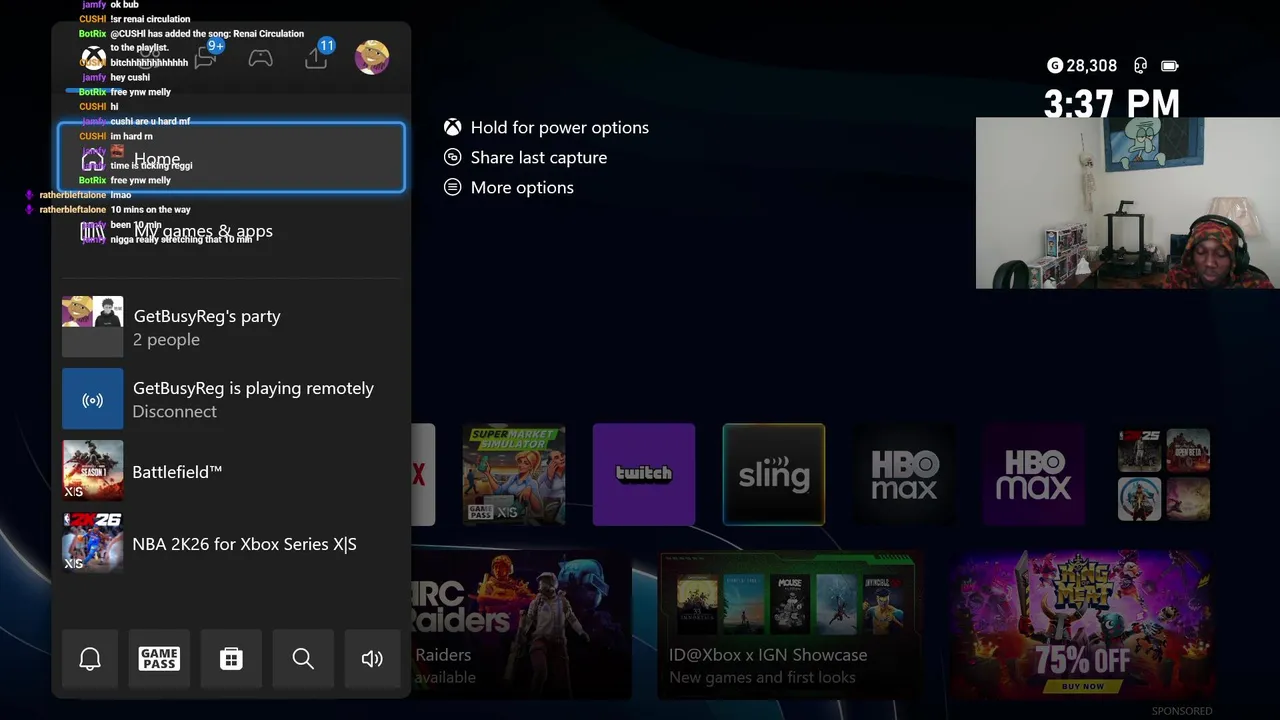Click the gamerscore G icon
The height and width of the screenshot is (720, 1280).
[1055, 66]
